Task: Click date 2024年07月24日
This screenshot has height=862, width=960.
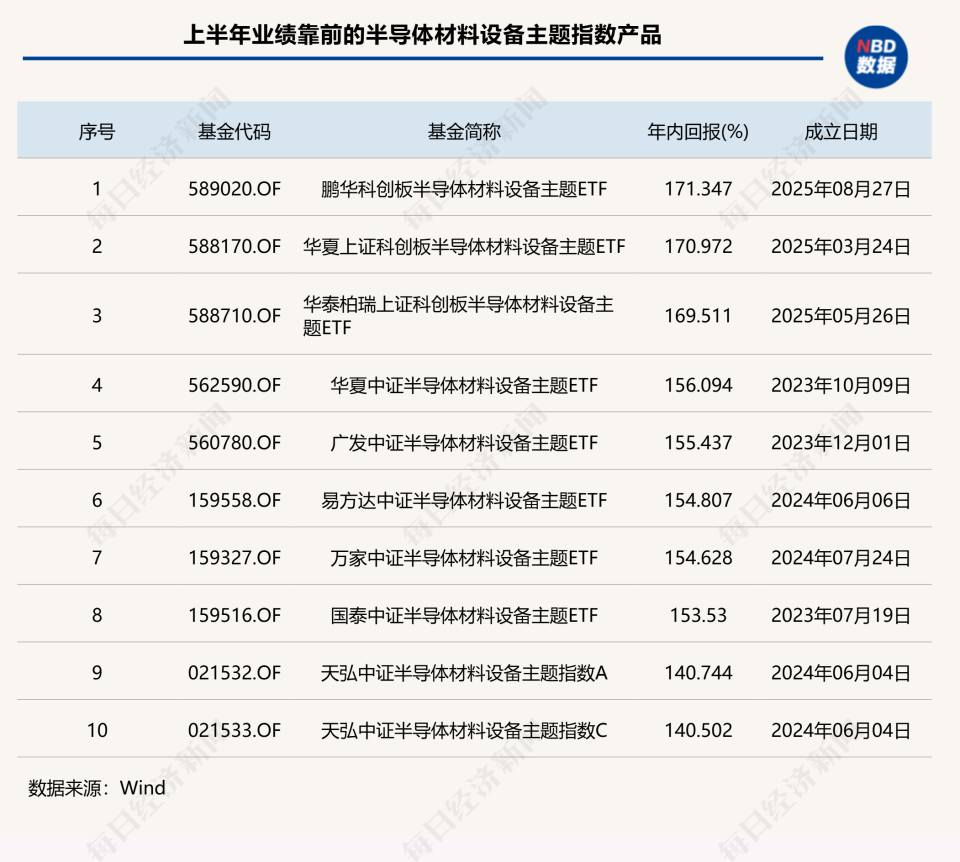Action: [x=841, y=558]
